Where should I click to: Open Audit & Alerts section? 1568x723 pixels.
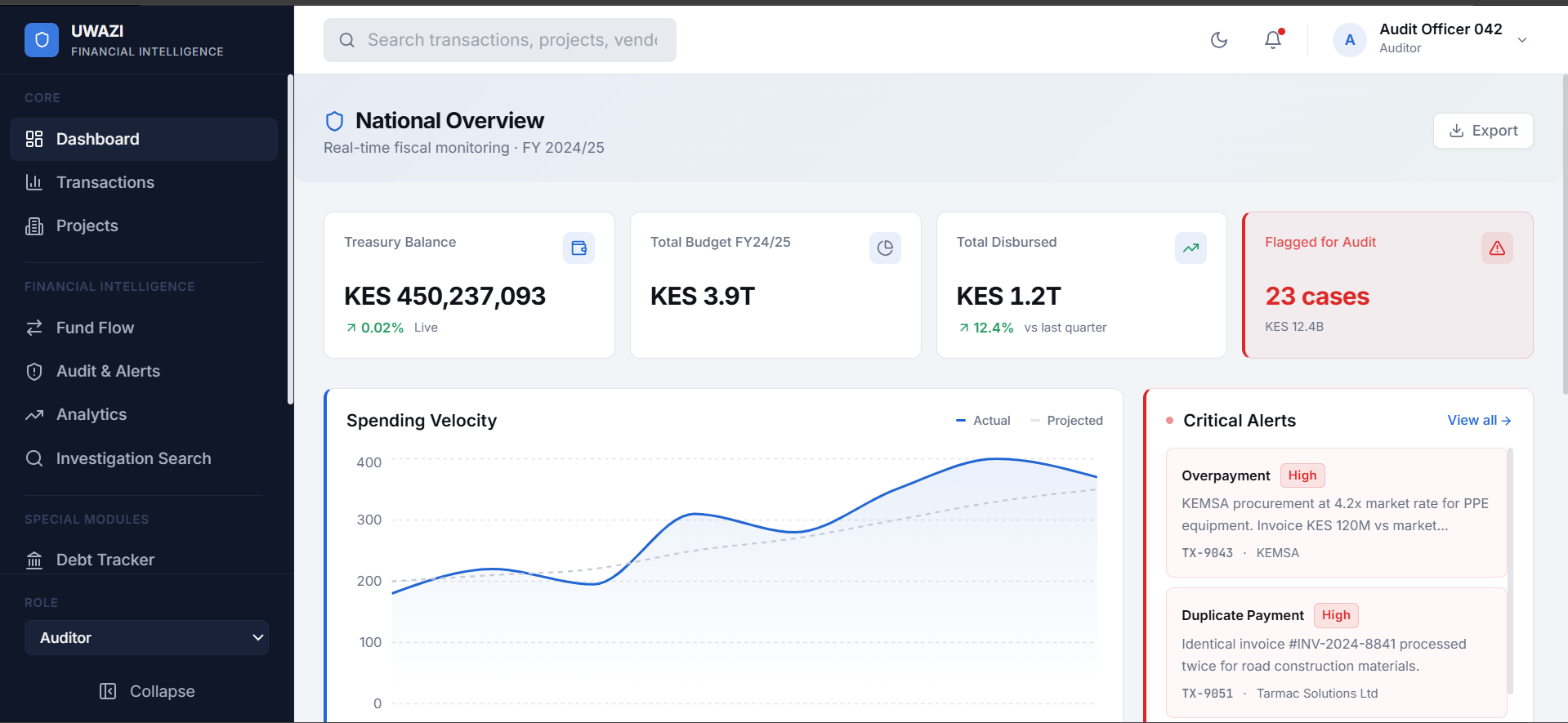tap(144, 371)
